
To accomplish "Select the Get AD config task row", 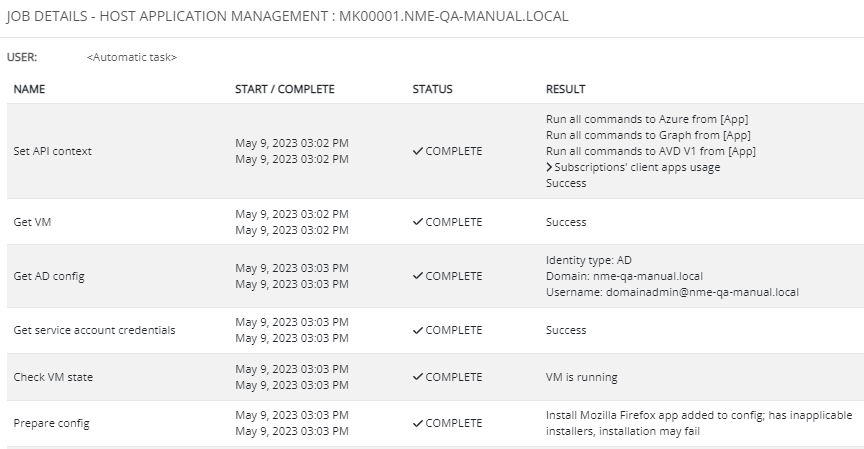I will tap(435, 276).
